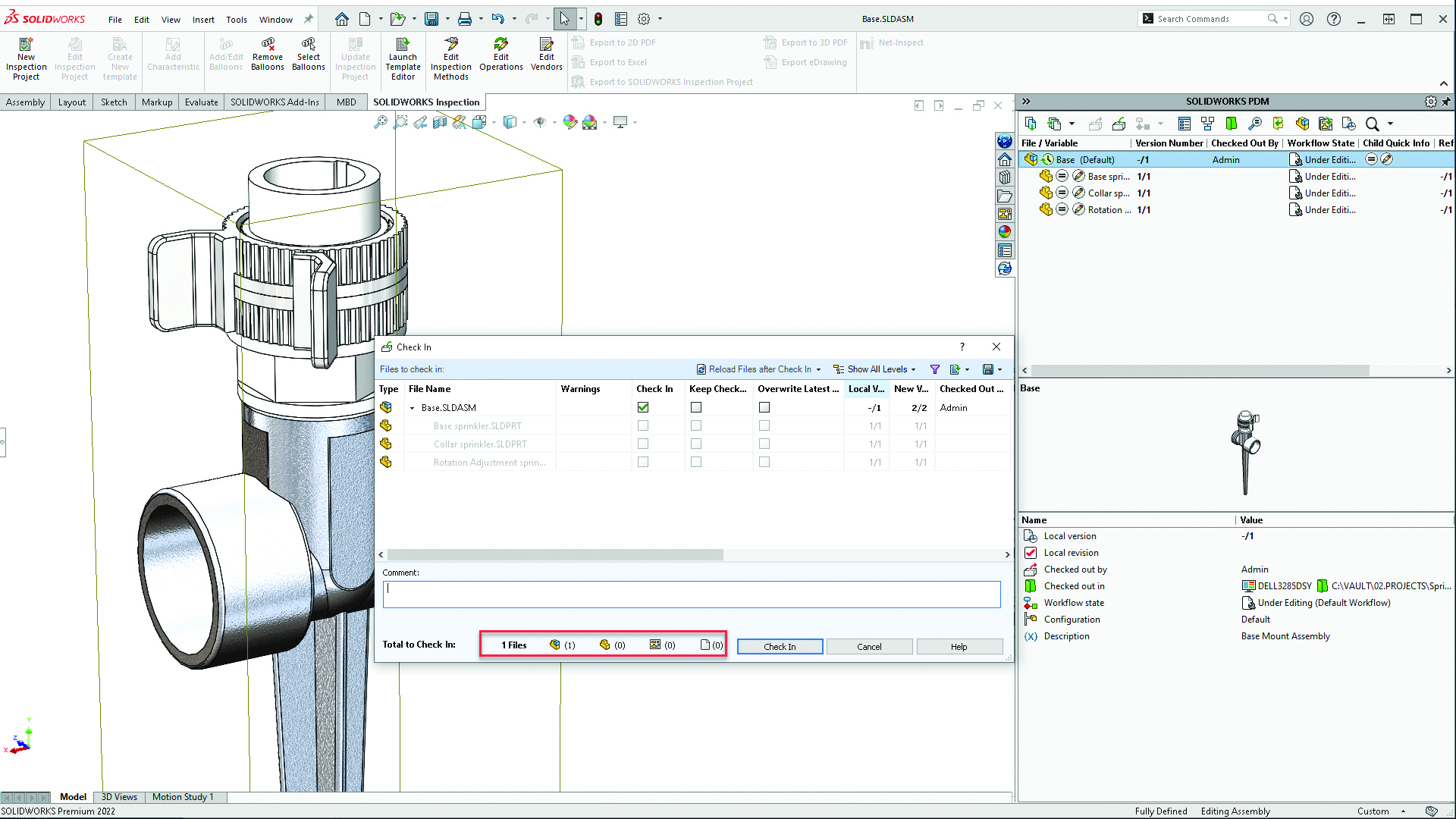This screenshot has height=819, width=1456.
Task: Launch Template Editor
Action: point(403,59)
